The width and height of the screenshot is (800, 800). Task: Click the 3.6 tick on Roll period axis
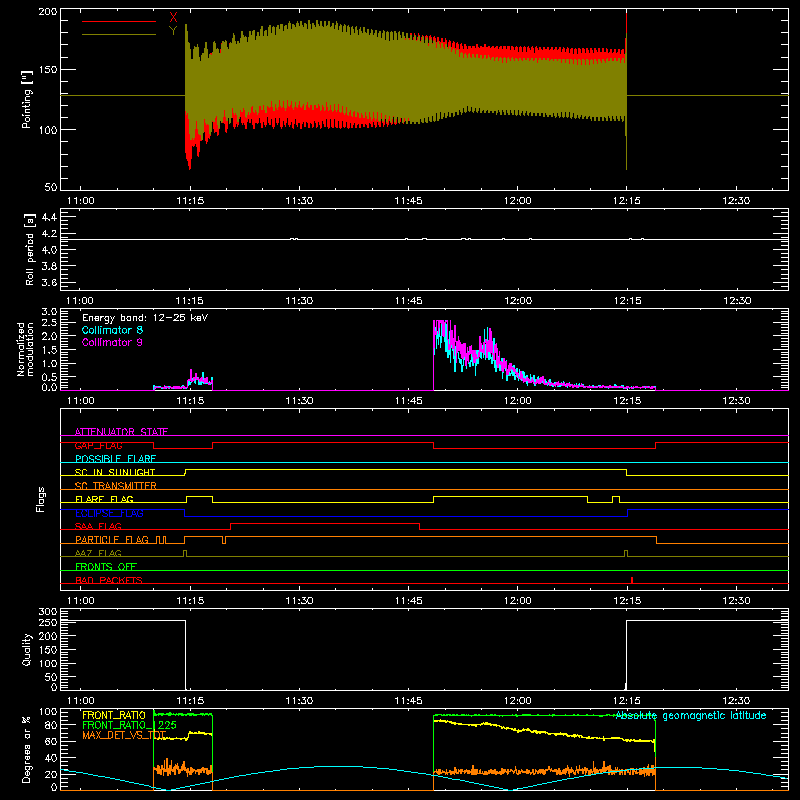coord(49,282)
